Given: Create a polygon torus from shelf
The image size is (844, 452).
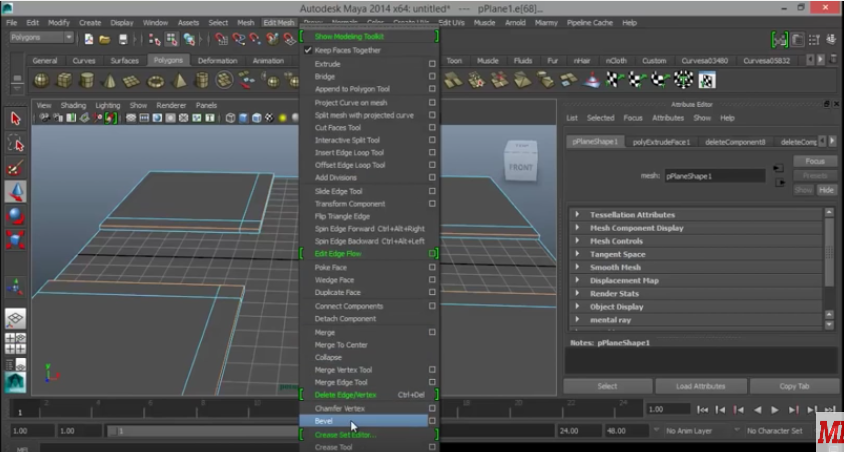Looking at the screenshot, I should 156,81.
